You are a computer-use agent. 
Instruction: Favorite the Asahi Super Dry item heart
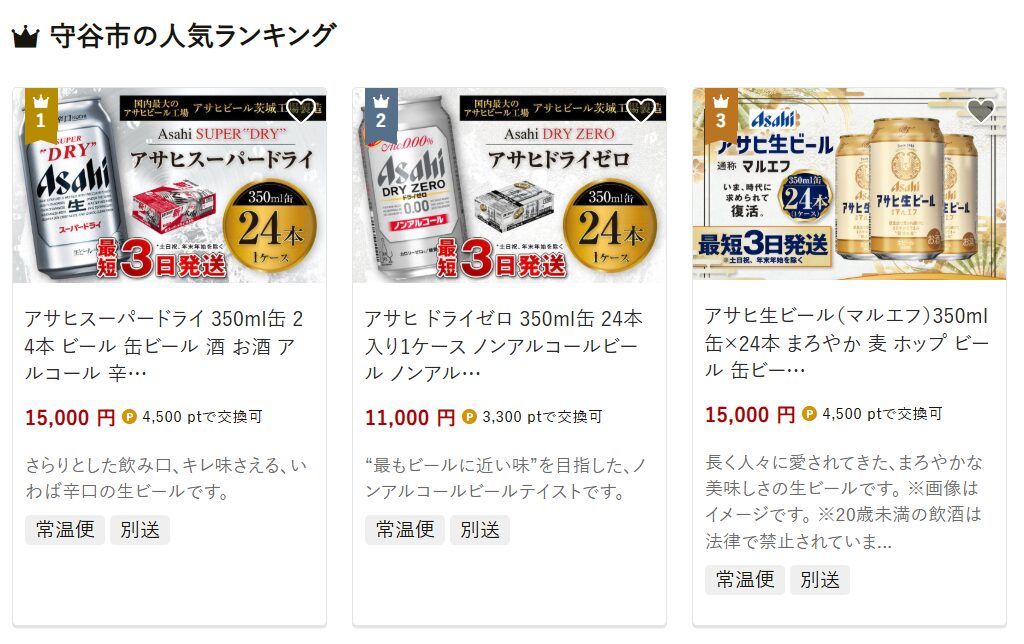301,110
